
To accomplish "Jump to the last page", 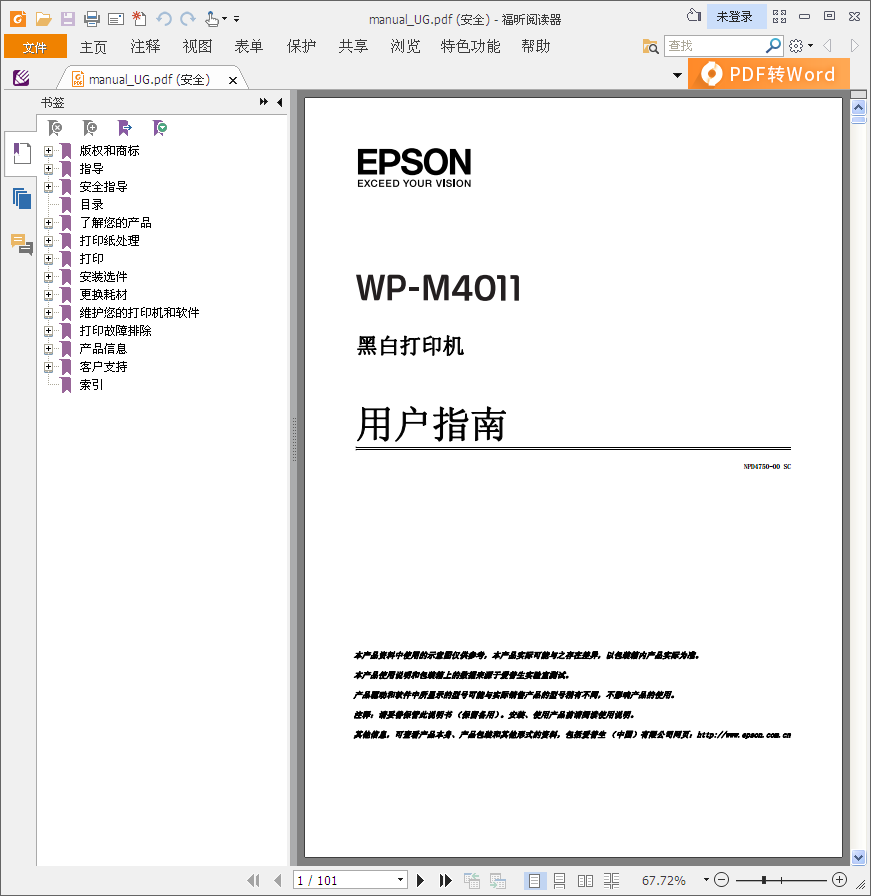I will (445, 881).
